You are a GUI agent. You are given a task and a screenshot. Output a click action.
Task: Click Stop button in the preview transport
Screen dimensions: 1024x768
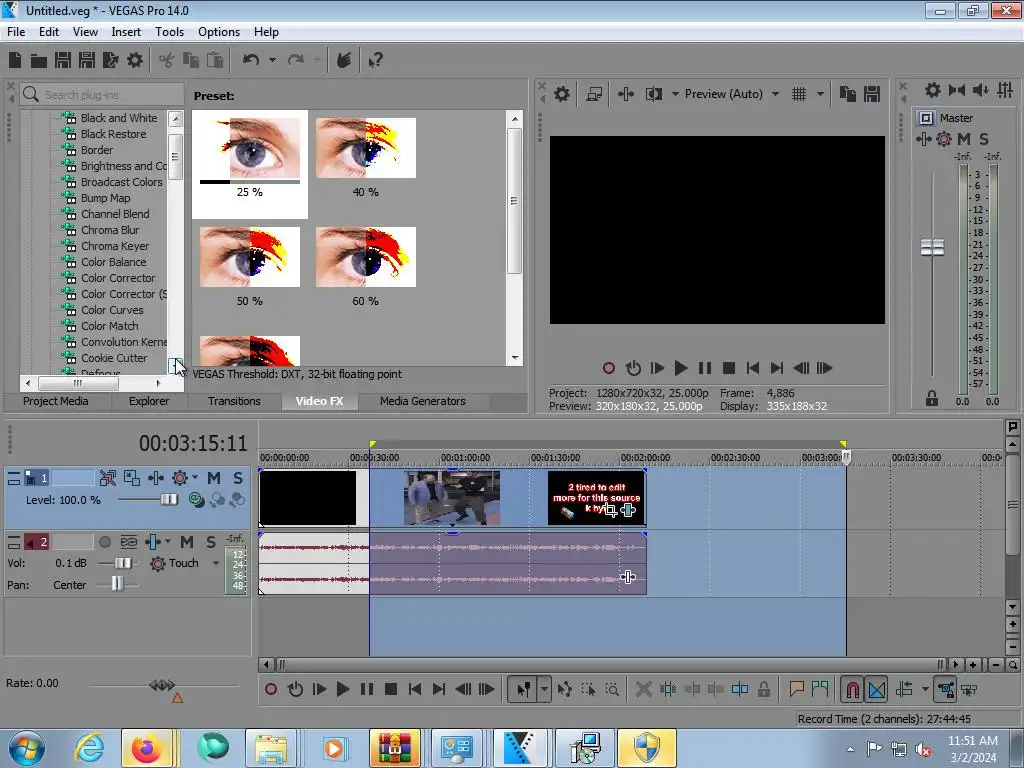click(729, 368)
